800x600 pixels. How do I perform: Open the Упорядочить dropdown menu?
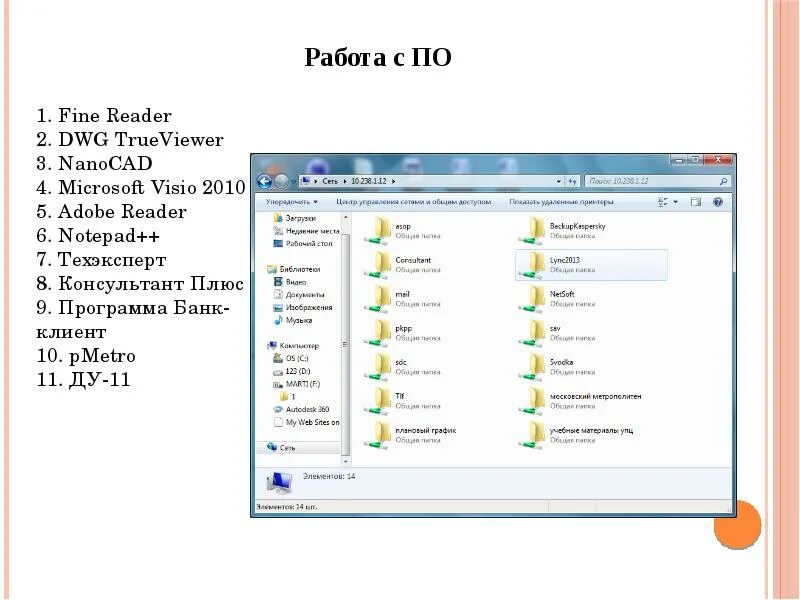coord(291,202)
